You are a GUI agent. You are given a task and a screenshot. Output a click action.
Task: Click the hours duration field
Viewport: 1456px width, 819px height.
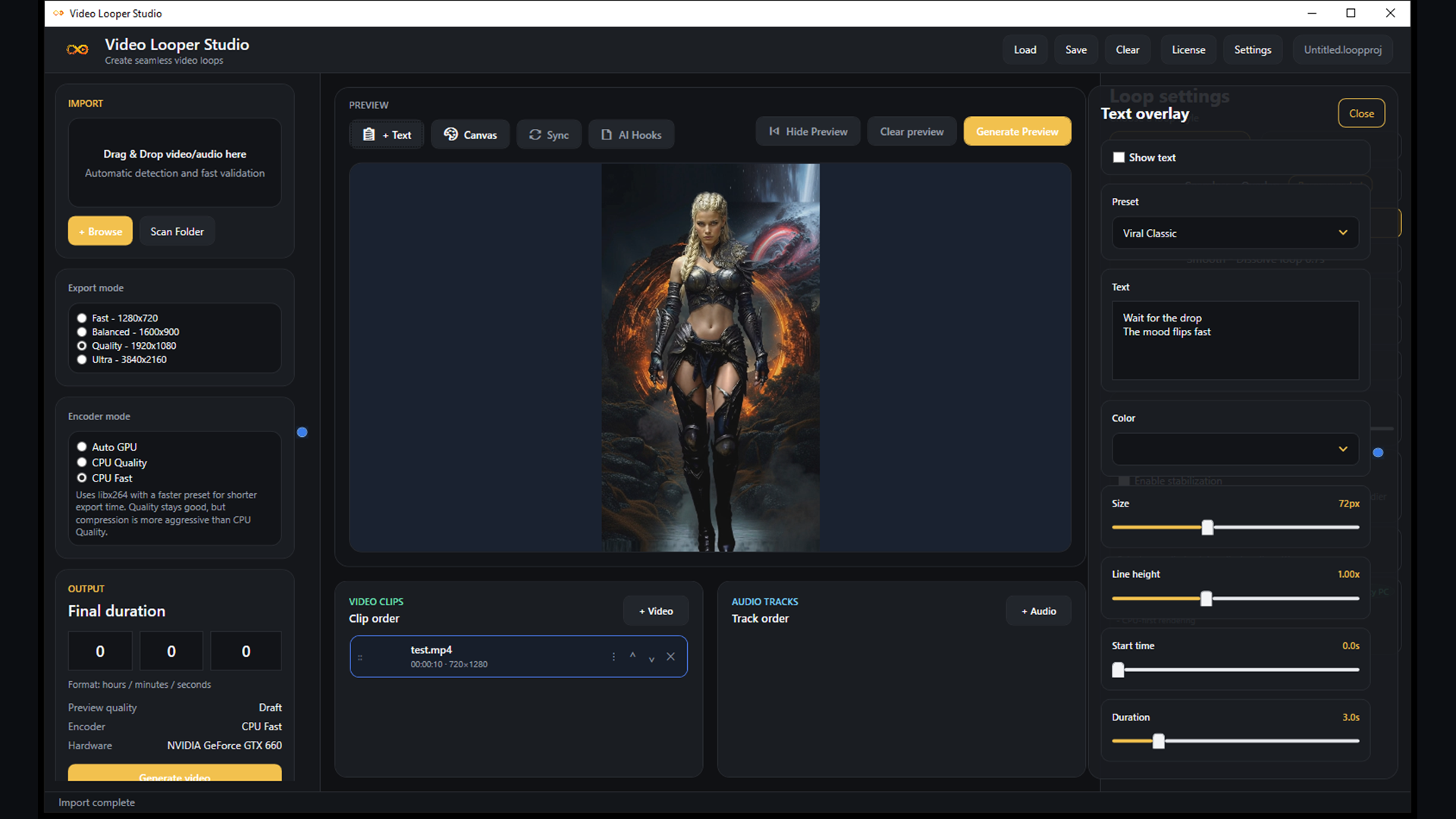pyautogui.click(x=100, y=651)
